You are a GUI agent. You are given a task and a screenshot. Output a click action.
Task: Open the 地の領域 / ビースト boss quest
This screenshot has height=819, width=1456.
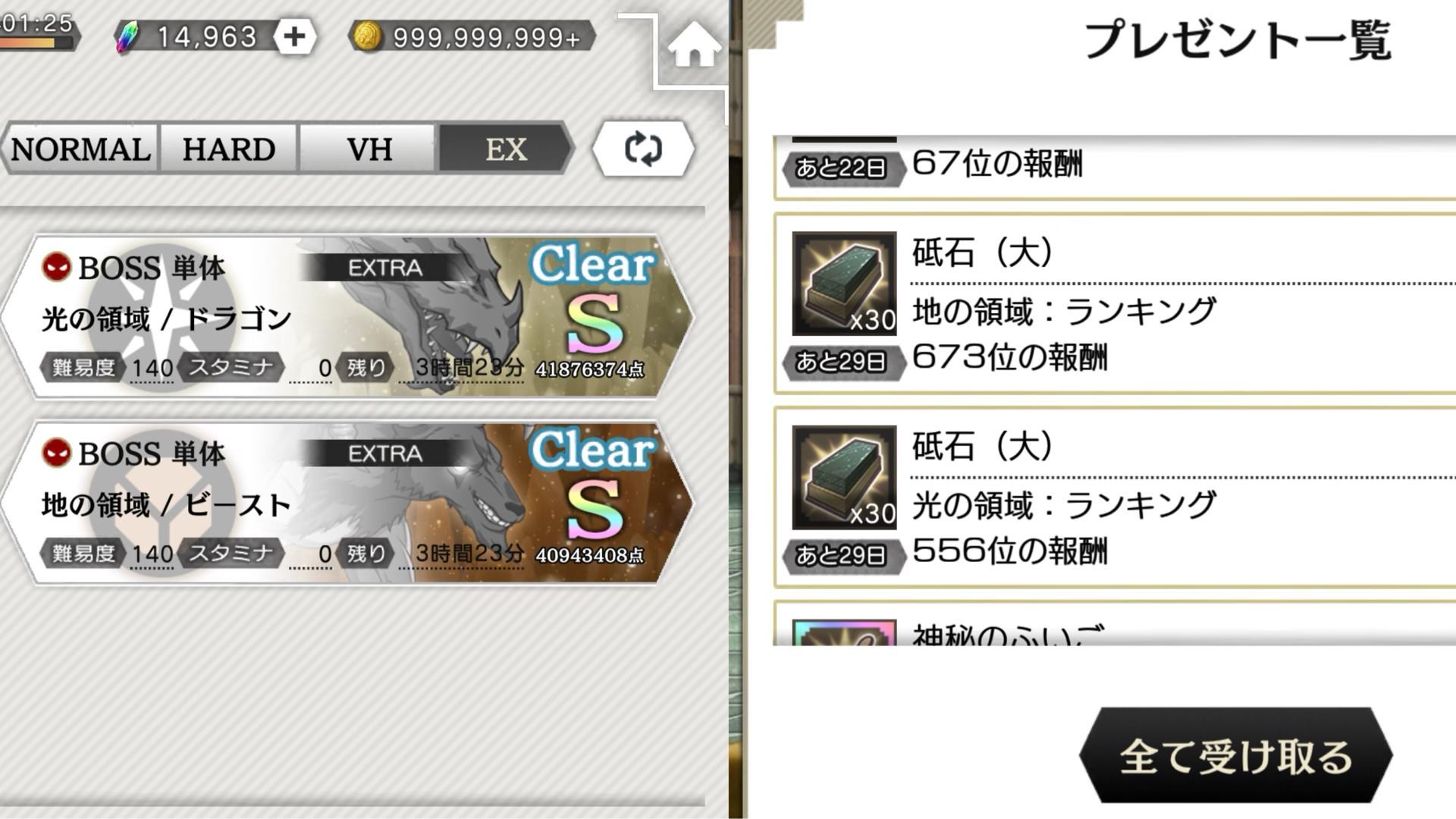347,502
